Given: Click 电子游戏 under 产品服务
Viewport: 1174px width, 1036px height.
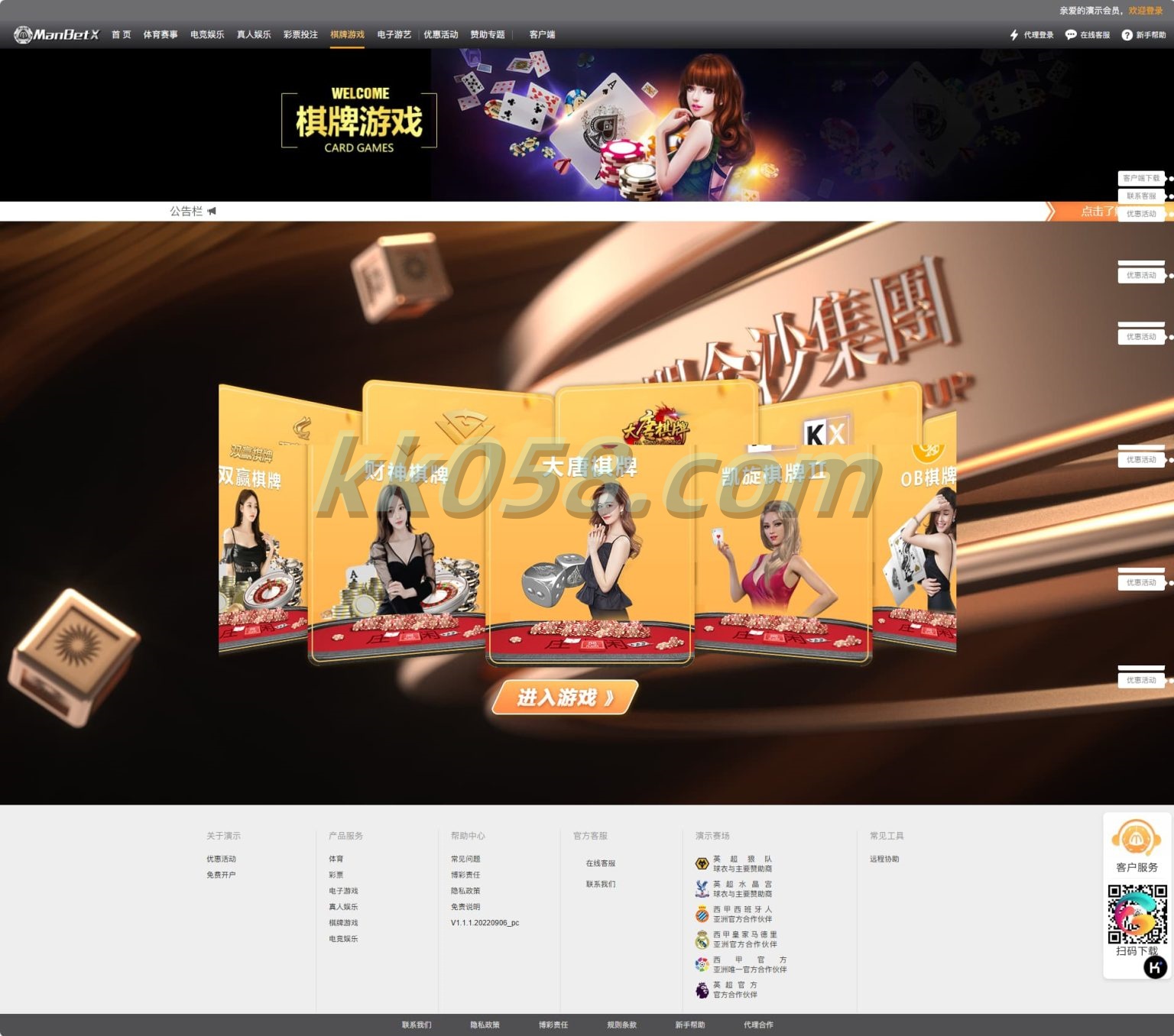Looking at the screenshot, I should tap(343, 892).
